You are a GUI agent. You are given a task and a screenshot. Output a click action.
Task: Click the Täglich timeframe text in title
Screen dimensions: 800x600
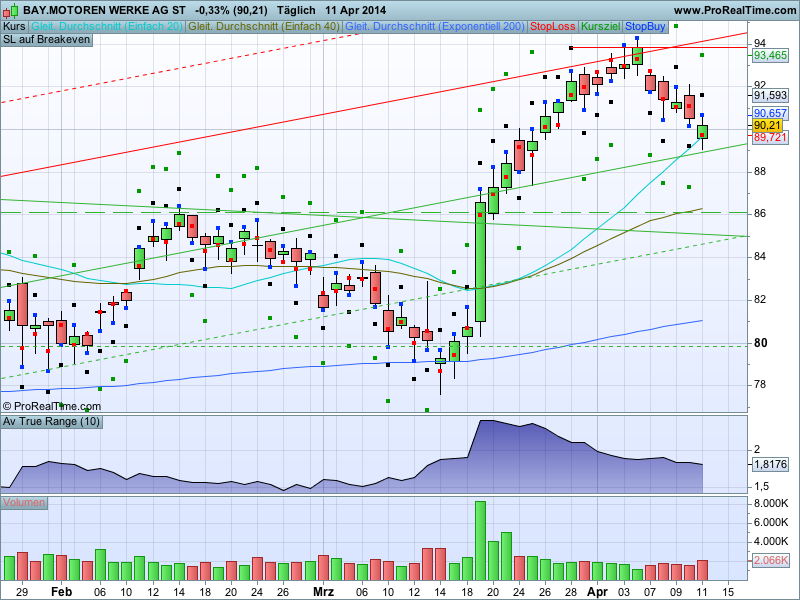tap(296, 10)
